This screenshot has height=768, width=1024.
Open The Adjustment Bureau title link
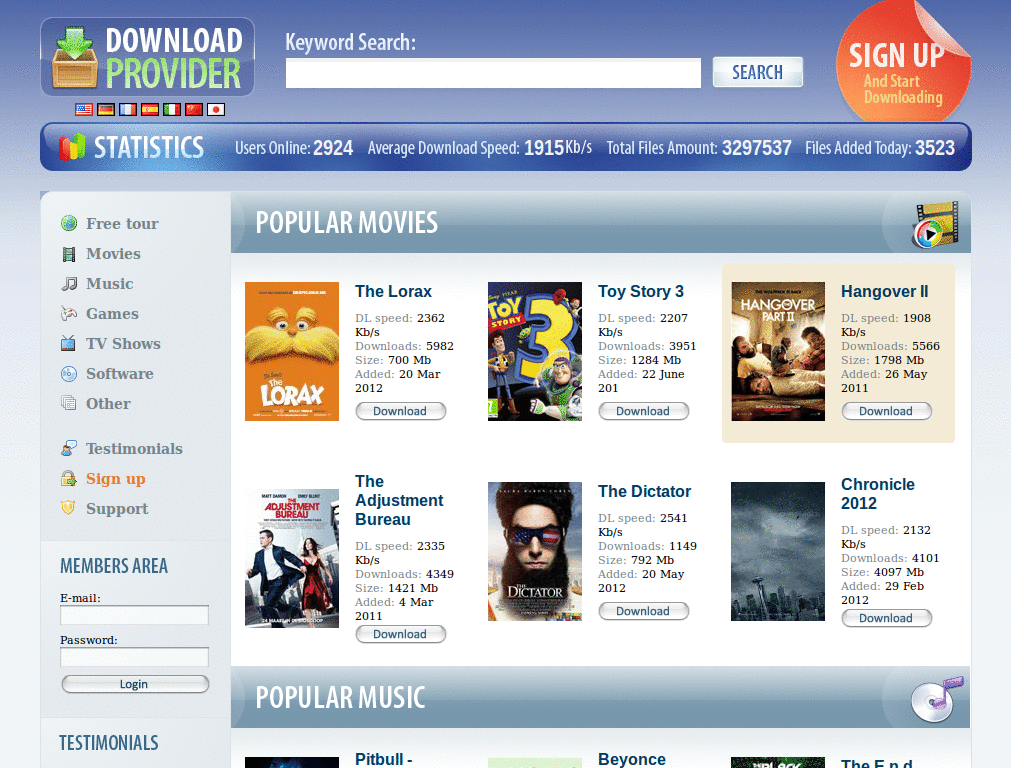pos(399,500)
